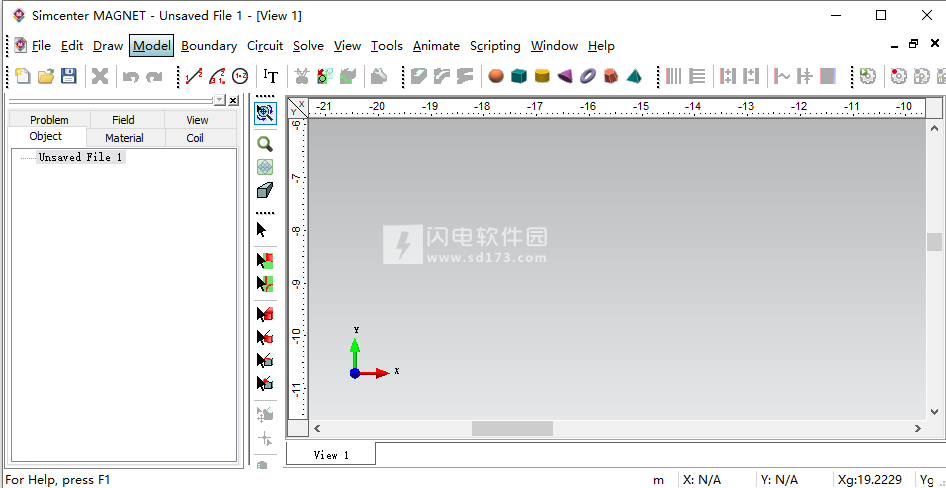
Task: Switch to the Object tab
Action: click(46, 136)
